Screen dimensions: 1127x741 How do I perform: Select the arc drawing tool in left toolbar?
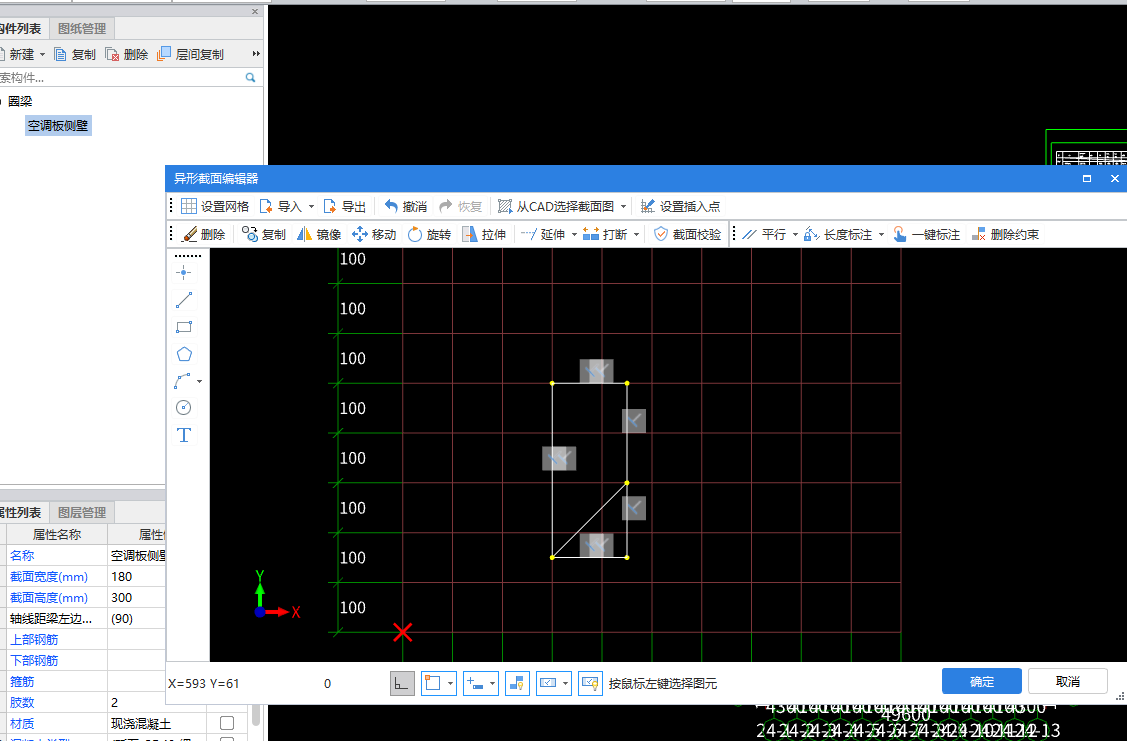click(x=183, y=381)
